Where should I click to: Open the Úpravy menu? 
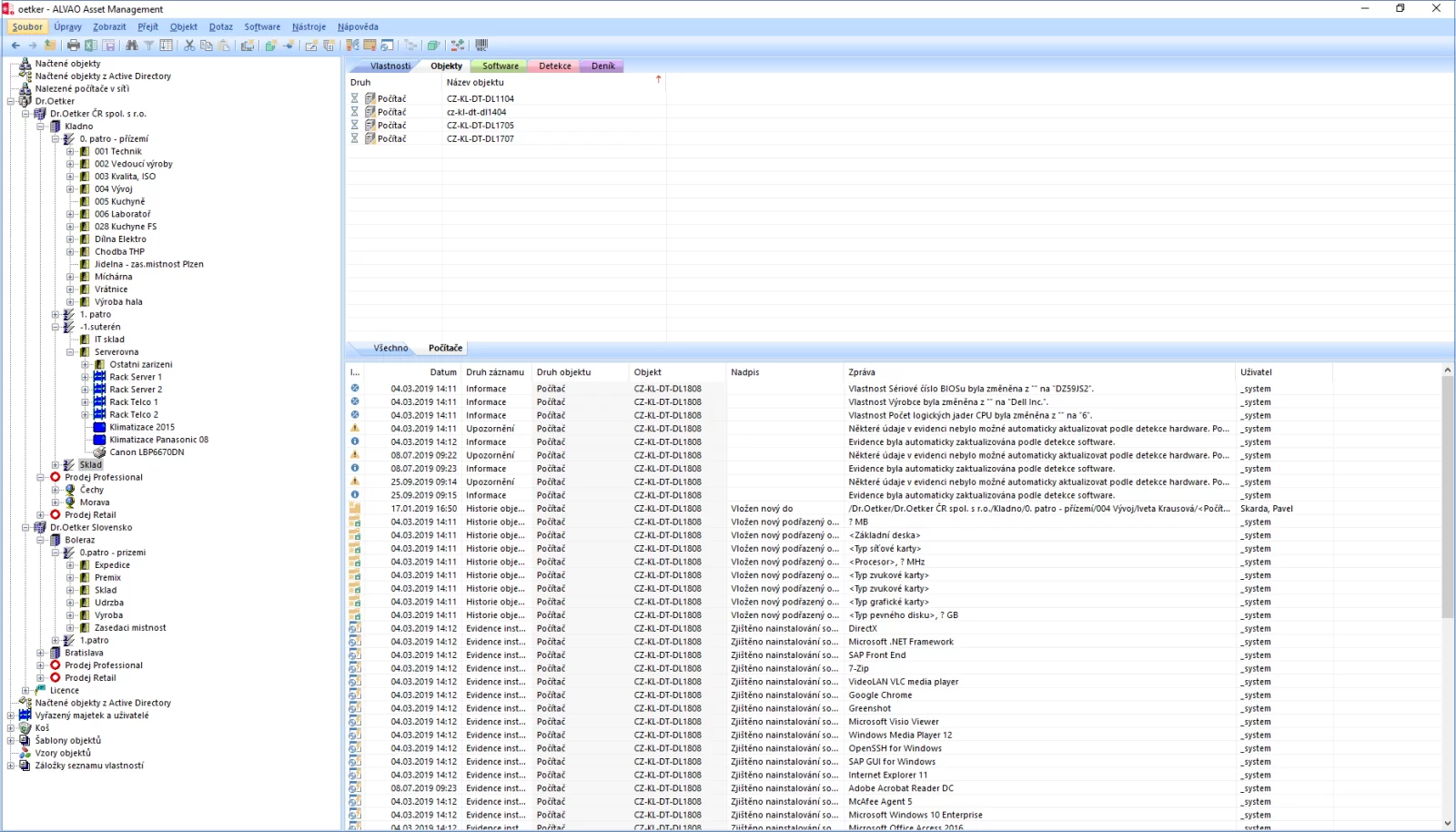click(67, 26)
